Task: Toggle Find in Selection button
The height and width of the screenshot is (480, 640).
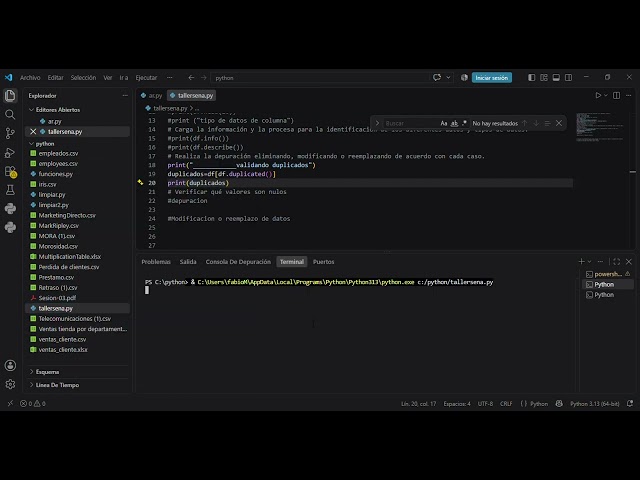Action: 547,123
